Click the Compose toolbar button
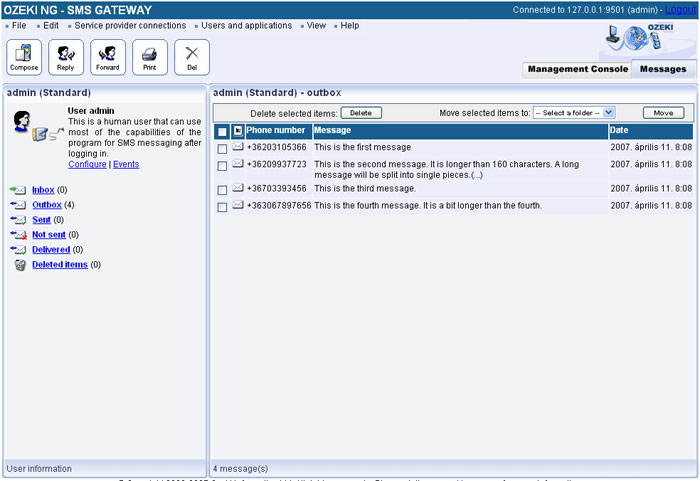700x481 pixels. 24,57
